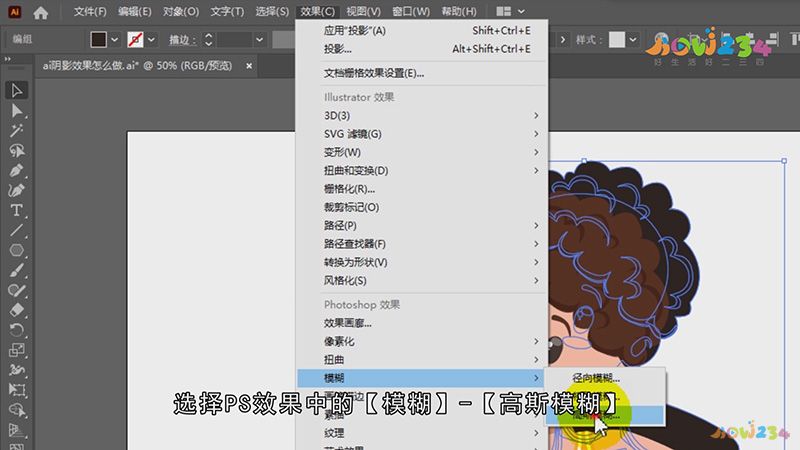Screen dimensions: 800x450
Task: Expand the 风格化(S) submenu
Action: pos(422,281)
